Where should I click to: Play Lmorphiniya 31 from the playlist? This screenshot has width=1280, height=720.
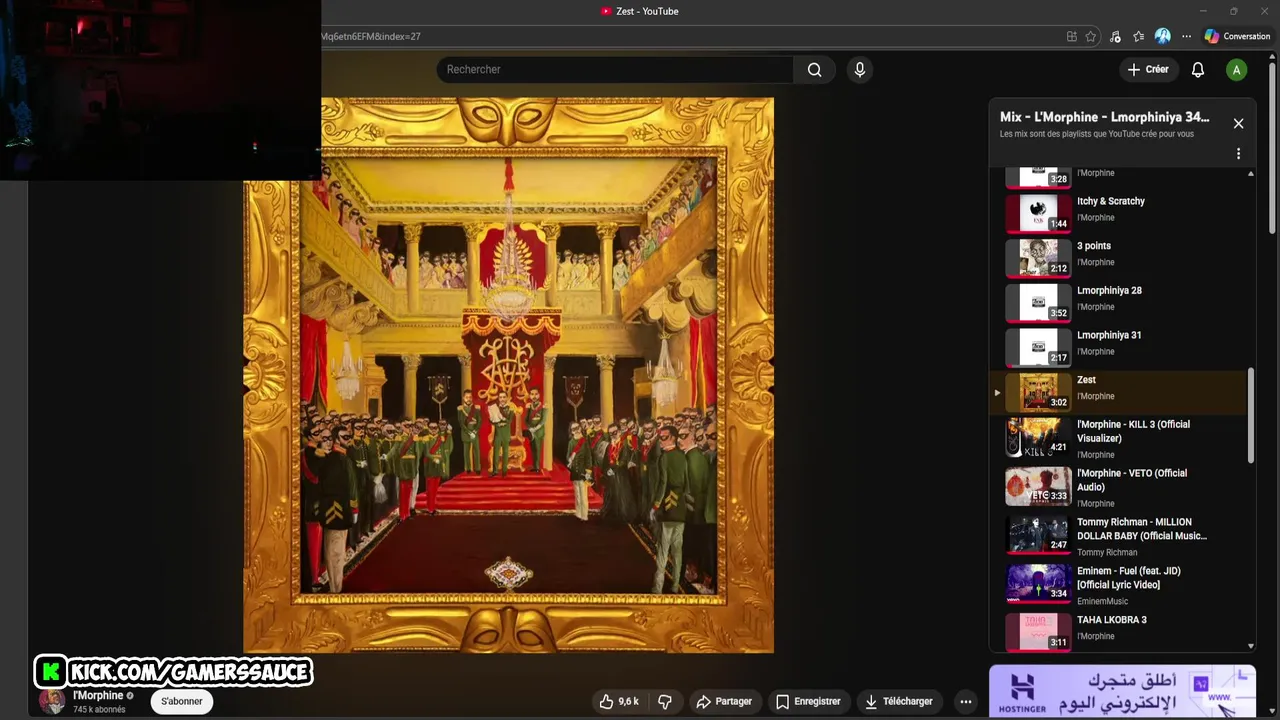click(1120, 347)
